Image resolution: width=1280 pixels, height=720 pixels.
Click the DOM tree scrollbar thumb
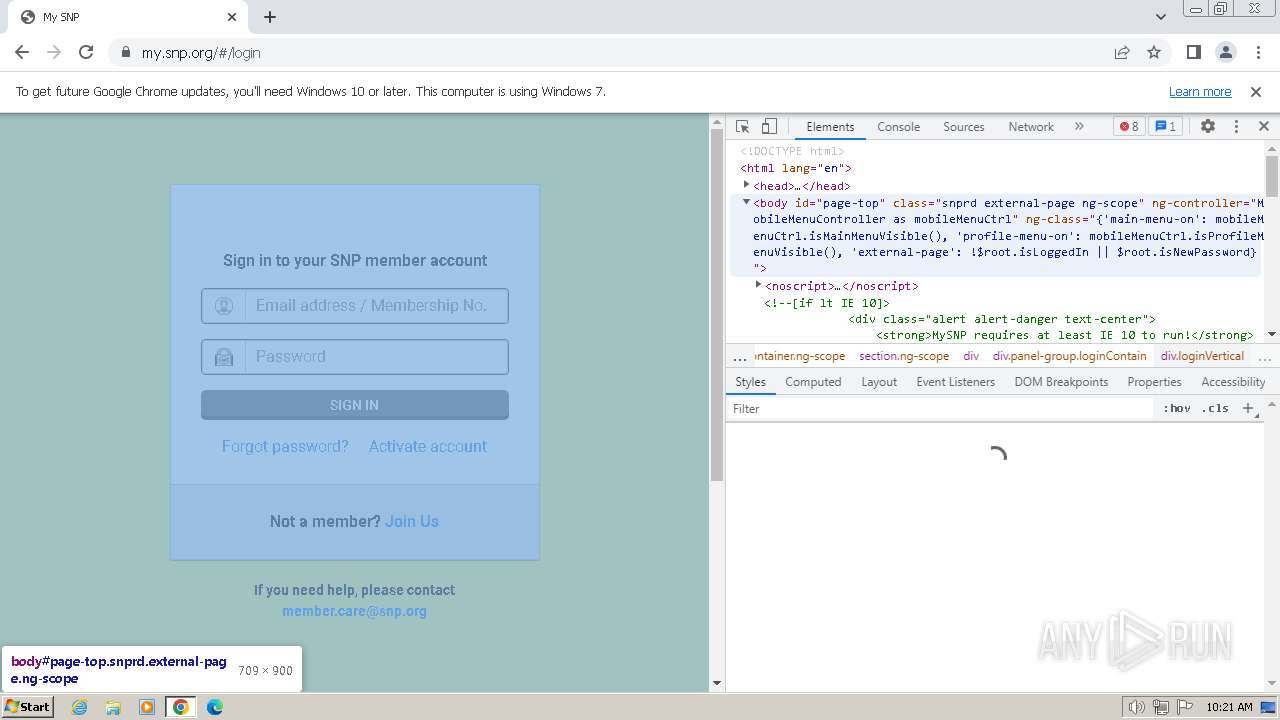tap(1272, 176)
